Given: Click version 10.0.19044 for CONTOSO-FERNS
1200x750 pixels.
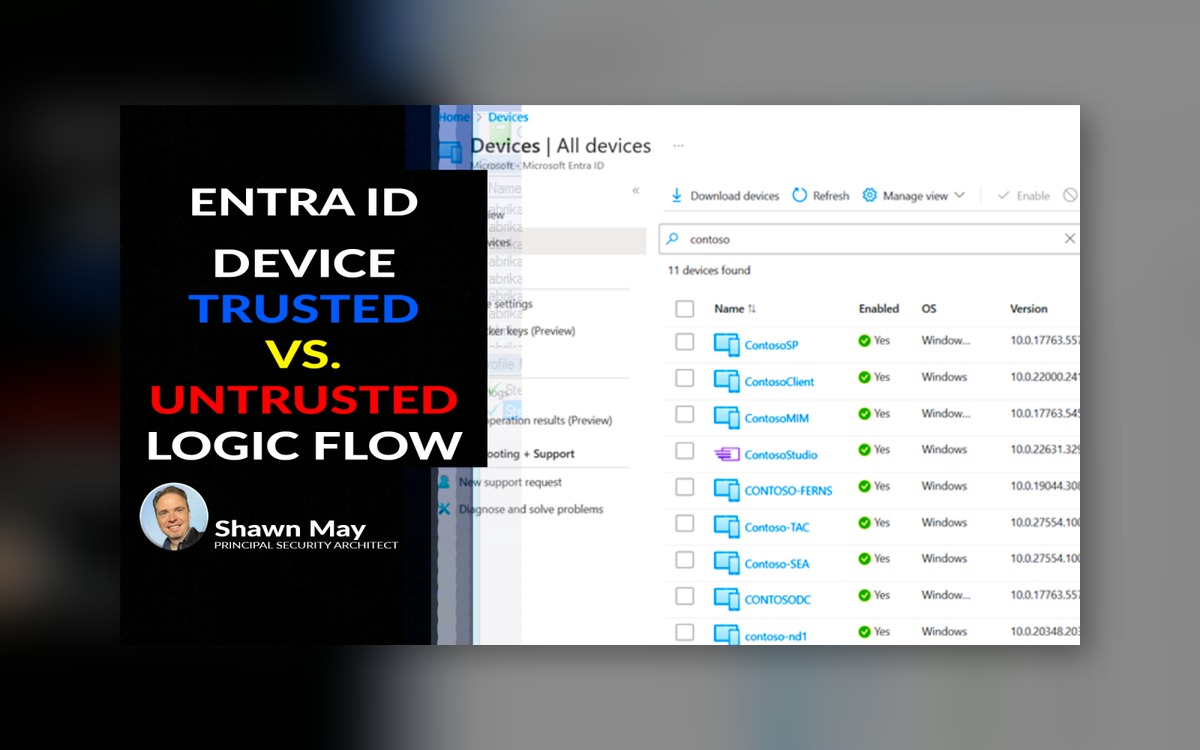Looking at the screenshot, I should (x=1045, y=486).
